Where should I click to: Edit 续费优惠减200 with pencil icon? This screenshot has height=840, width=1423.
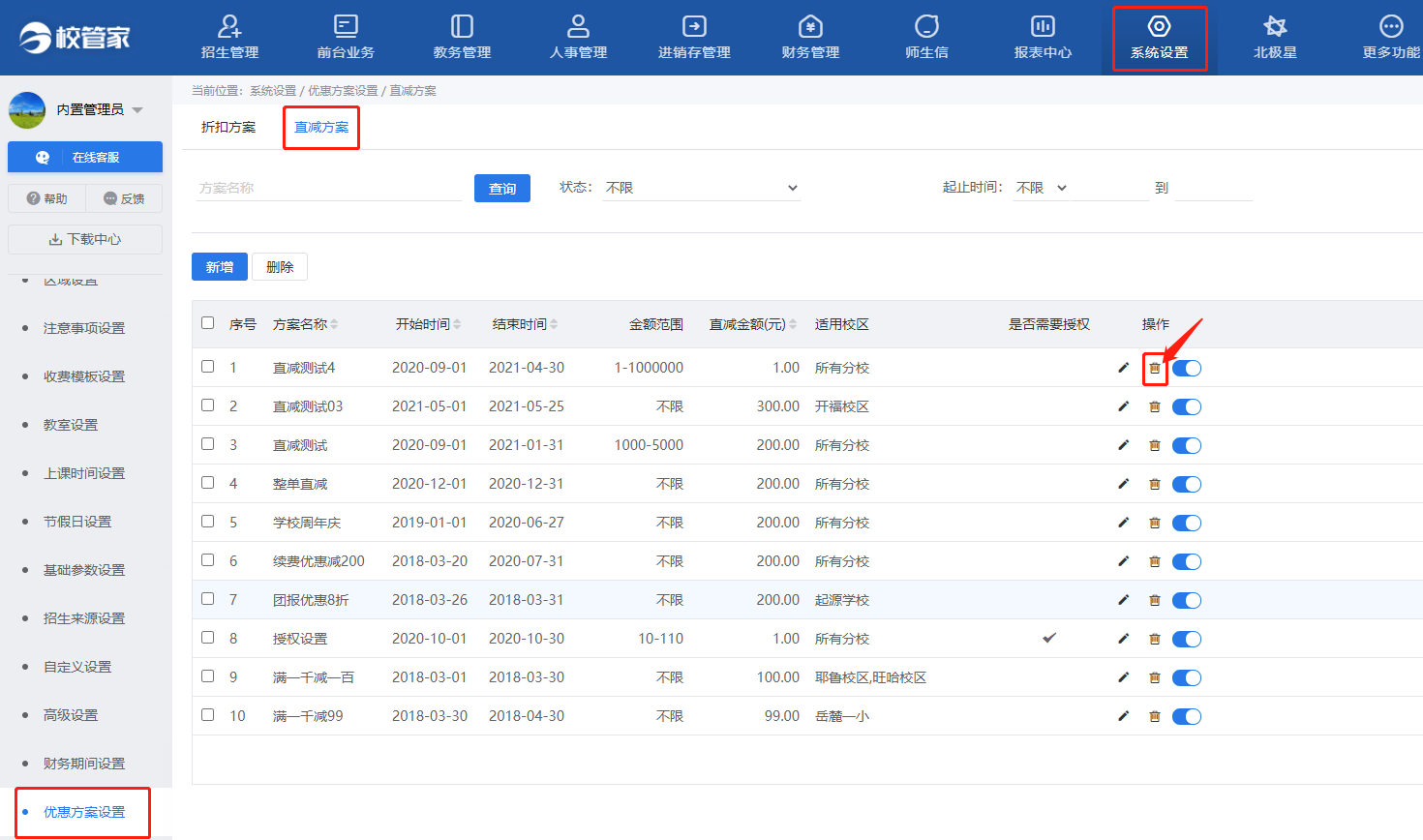click(x=1123, y=561)
